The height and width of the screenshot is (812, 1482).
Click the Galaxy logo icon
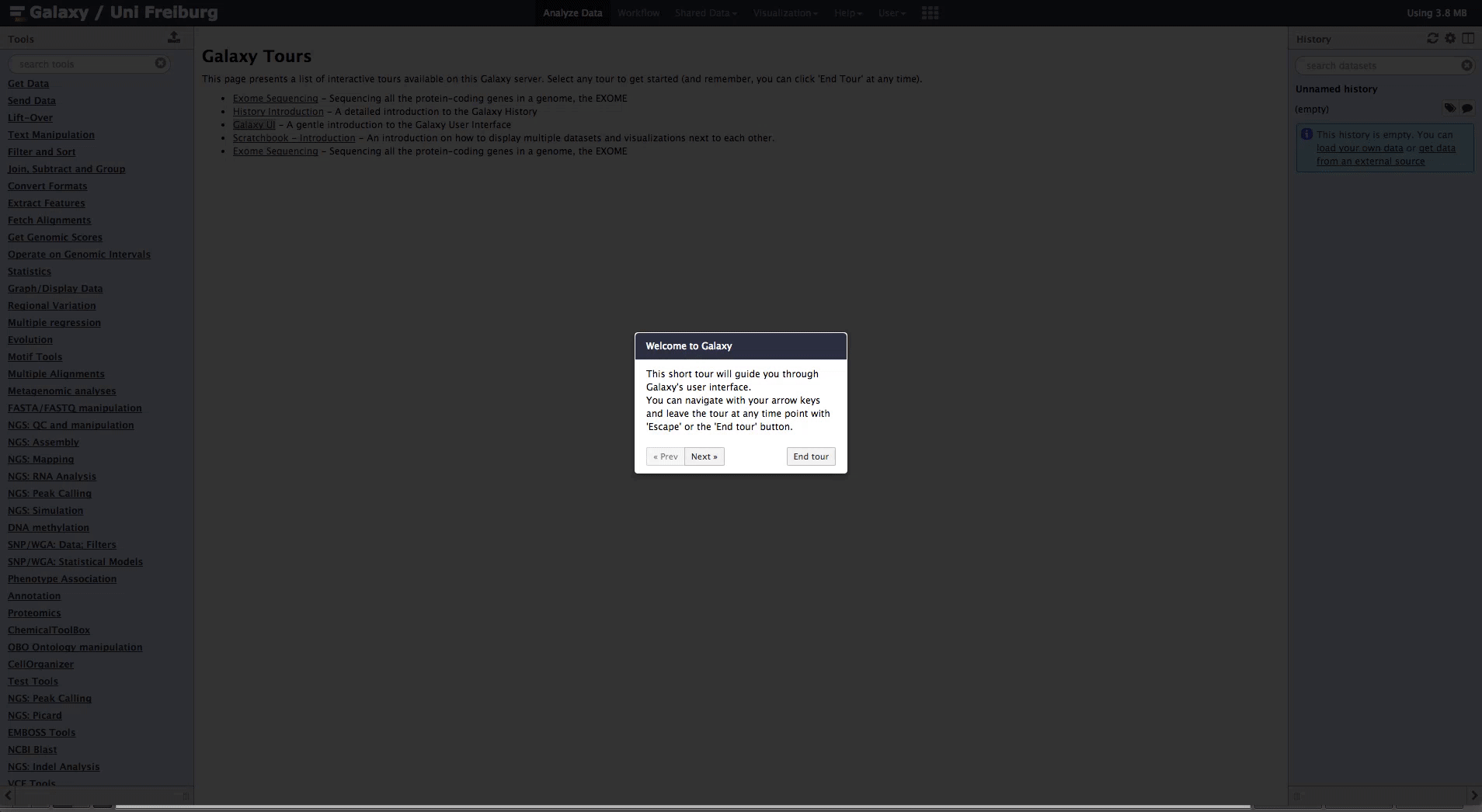coord(17,13)
